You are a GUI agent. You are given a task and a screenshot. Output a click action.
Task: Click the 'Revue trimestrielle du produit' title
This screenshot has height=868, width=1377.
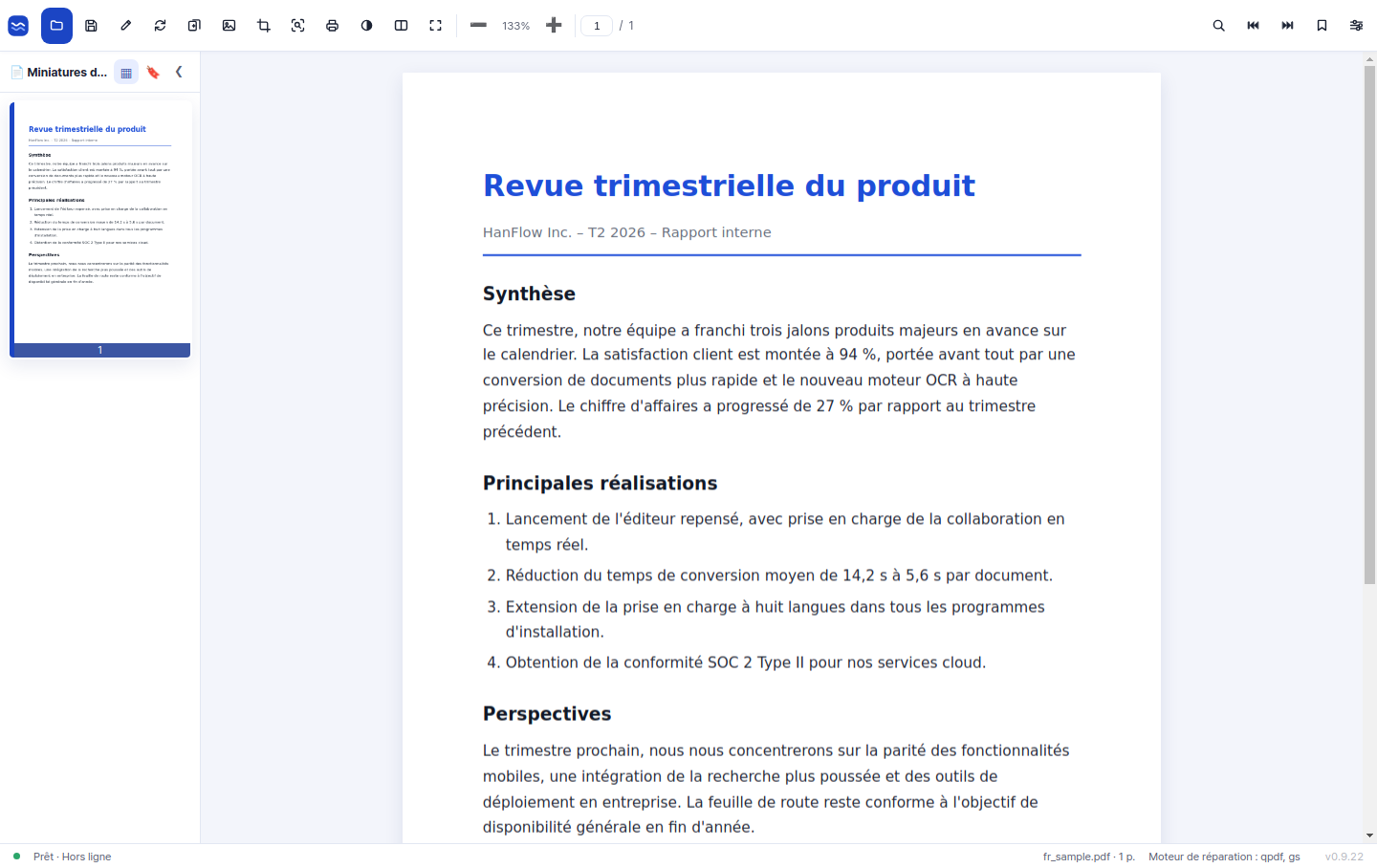[x=729, y=185]
